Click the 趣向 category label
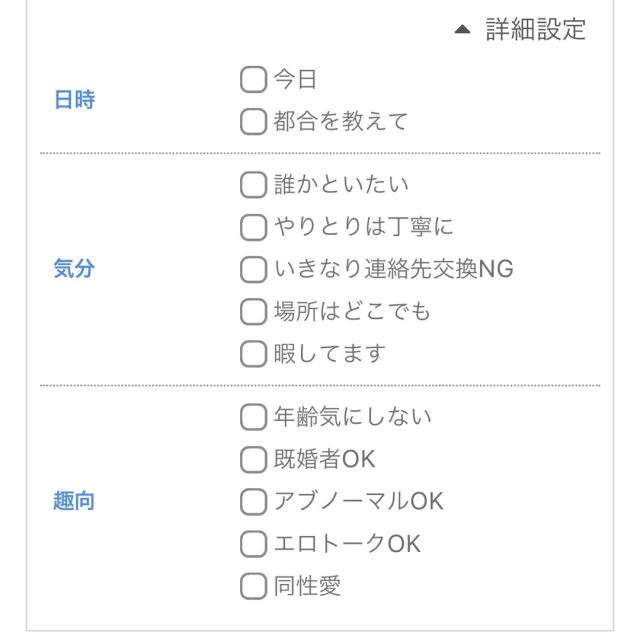The image size is (640, 635). (x=74, y=501)
